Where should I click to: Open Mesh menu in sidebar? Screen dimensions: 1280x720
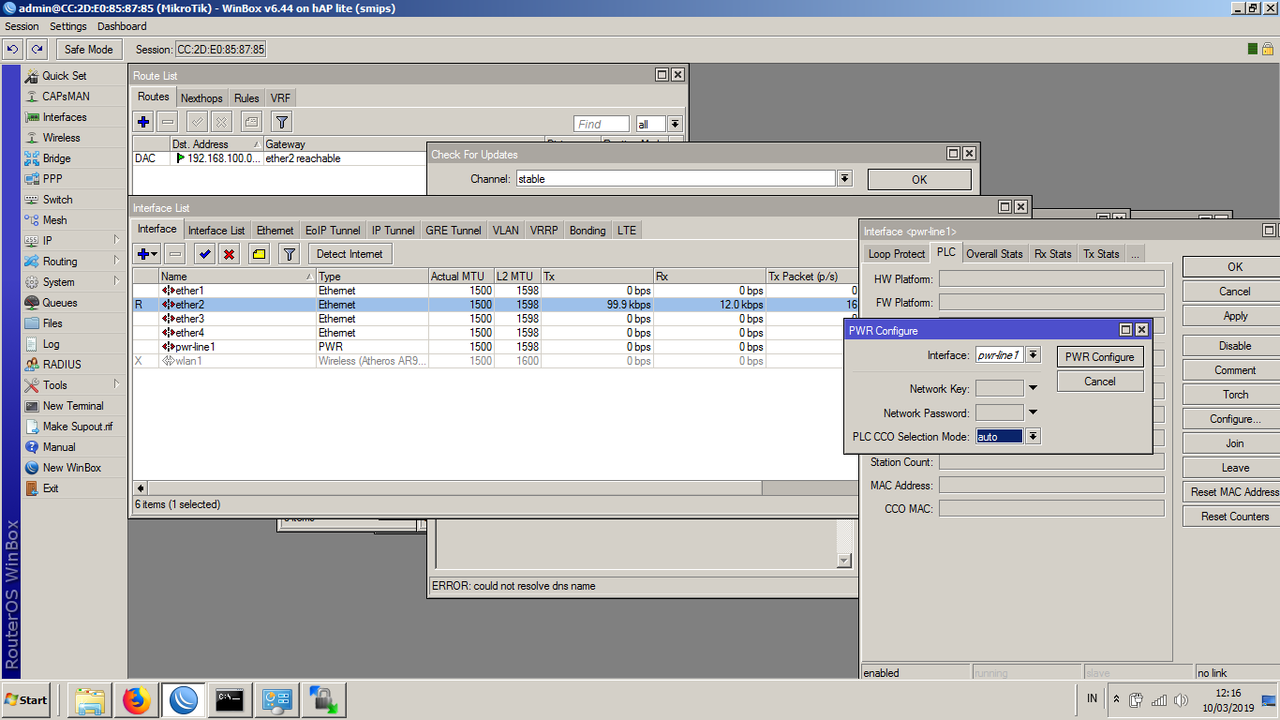[x=55, y=220]
